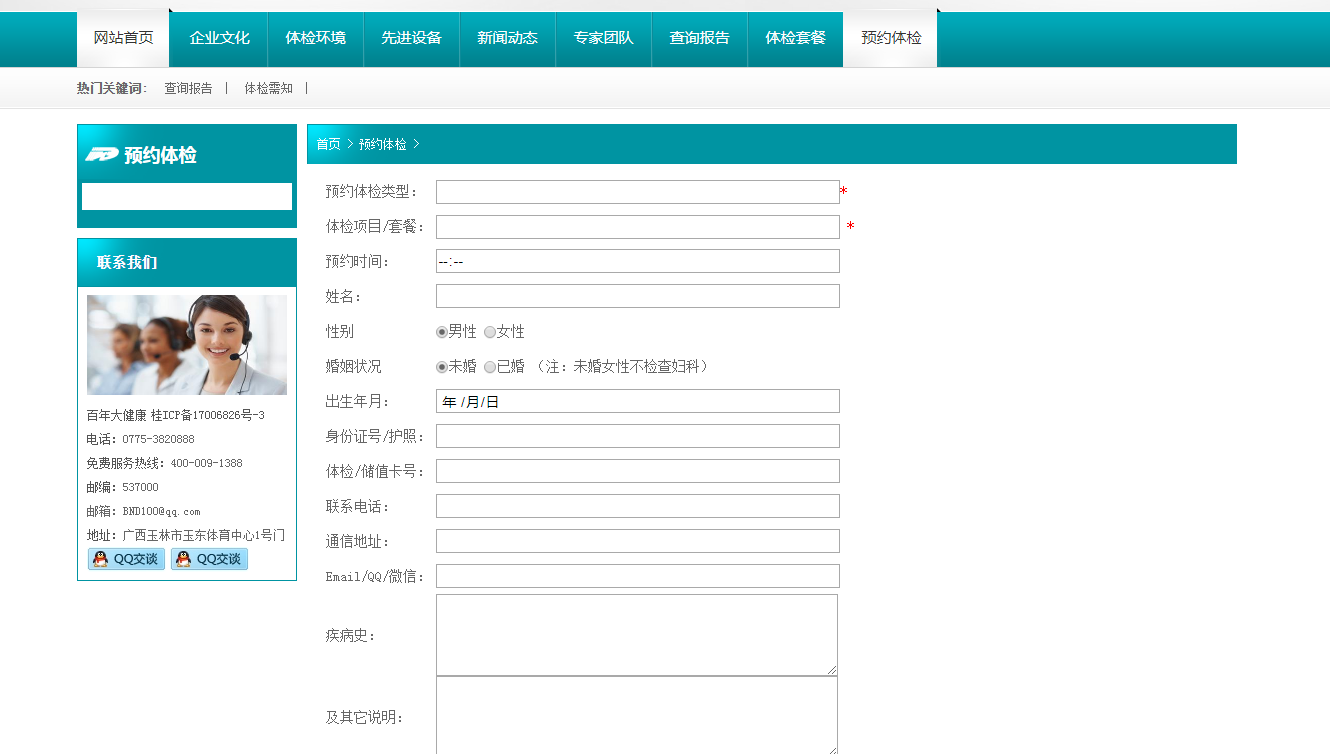This screenshot has height=754, width=1330.
Task: Select the 未婚 radio button
Action: [x=442, y=367]
